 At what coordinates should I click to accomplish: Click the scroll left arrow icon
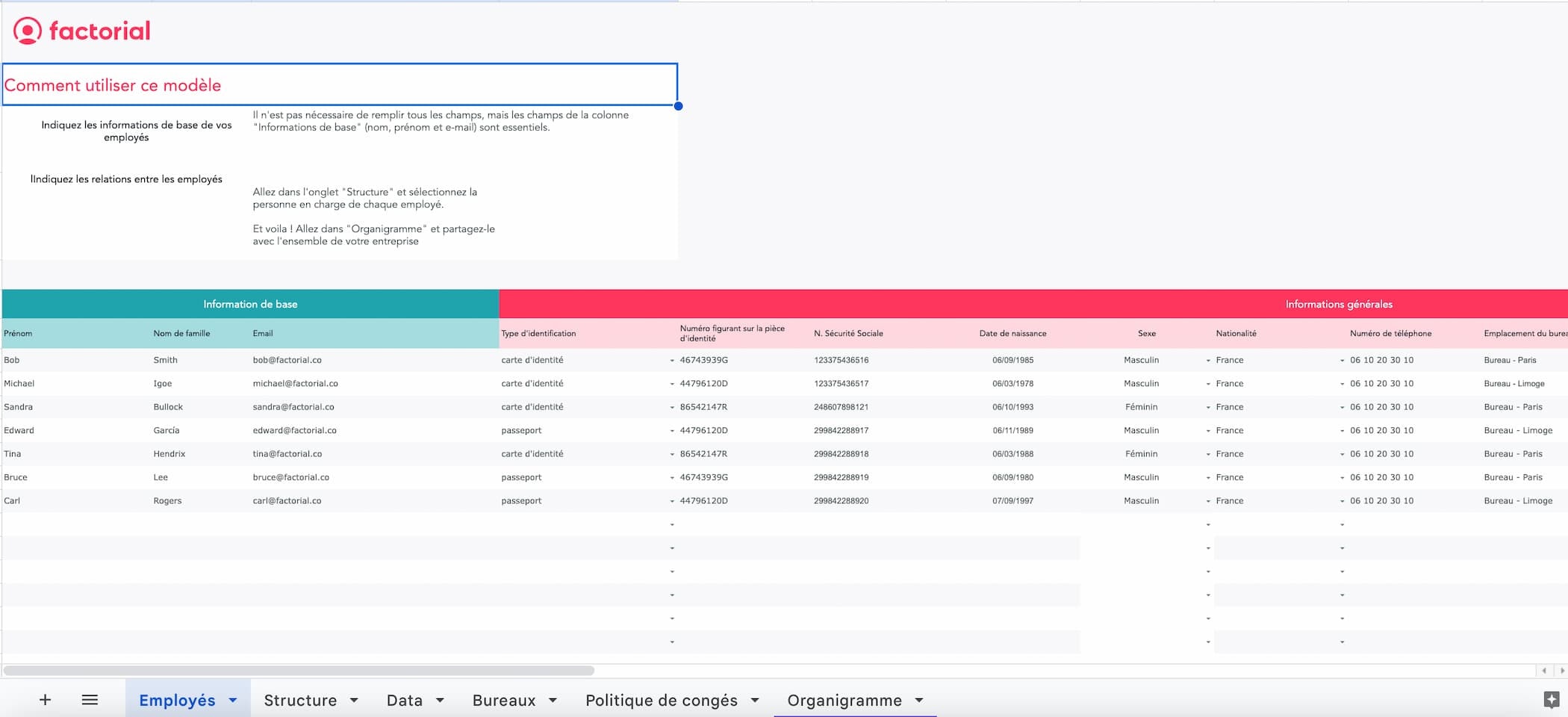click(x=1544, y=671)
